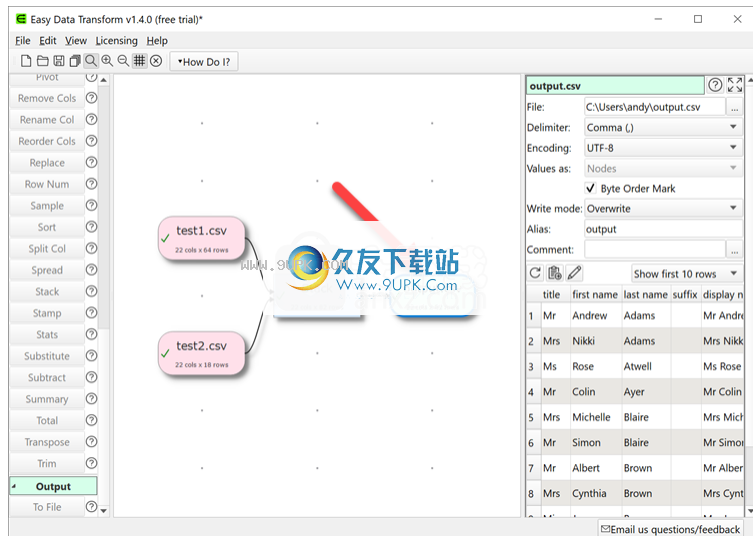Open help for Row Num

point(91,184)
